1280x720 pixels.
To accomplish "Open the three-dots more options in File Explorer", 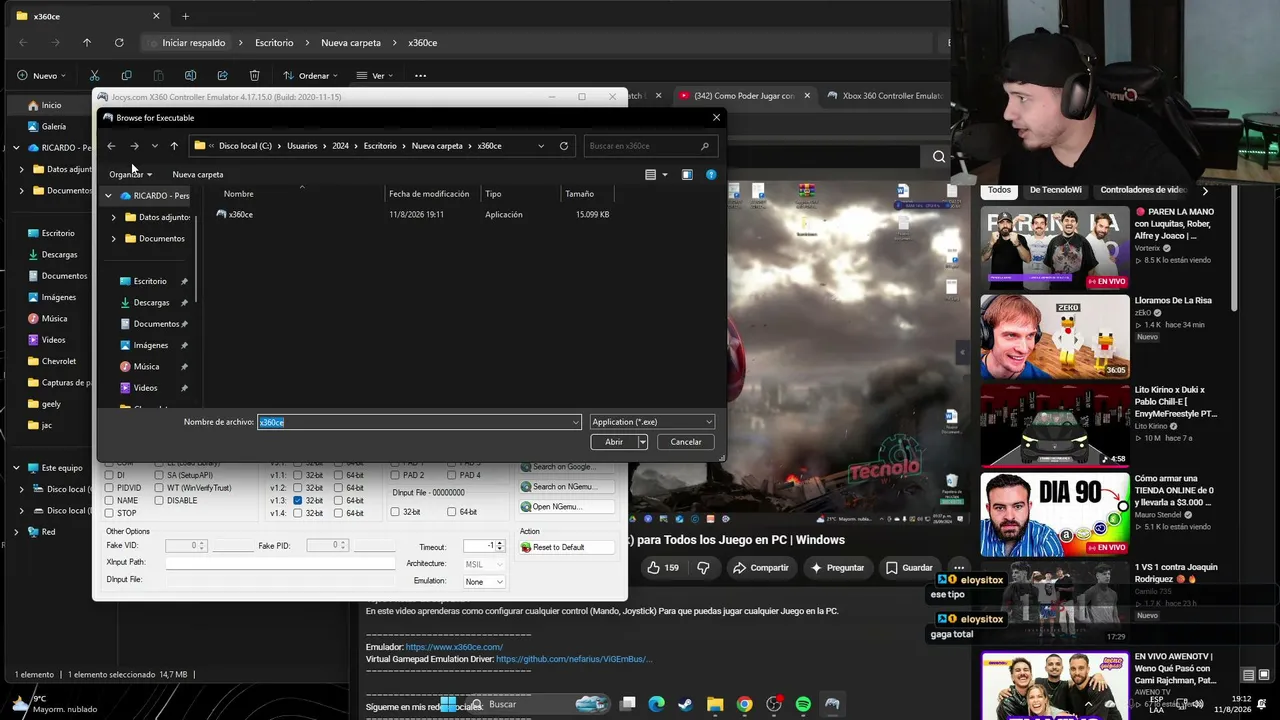I will (420, 75).
